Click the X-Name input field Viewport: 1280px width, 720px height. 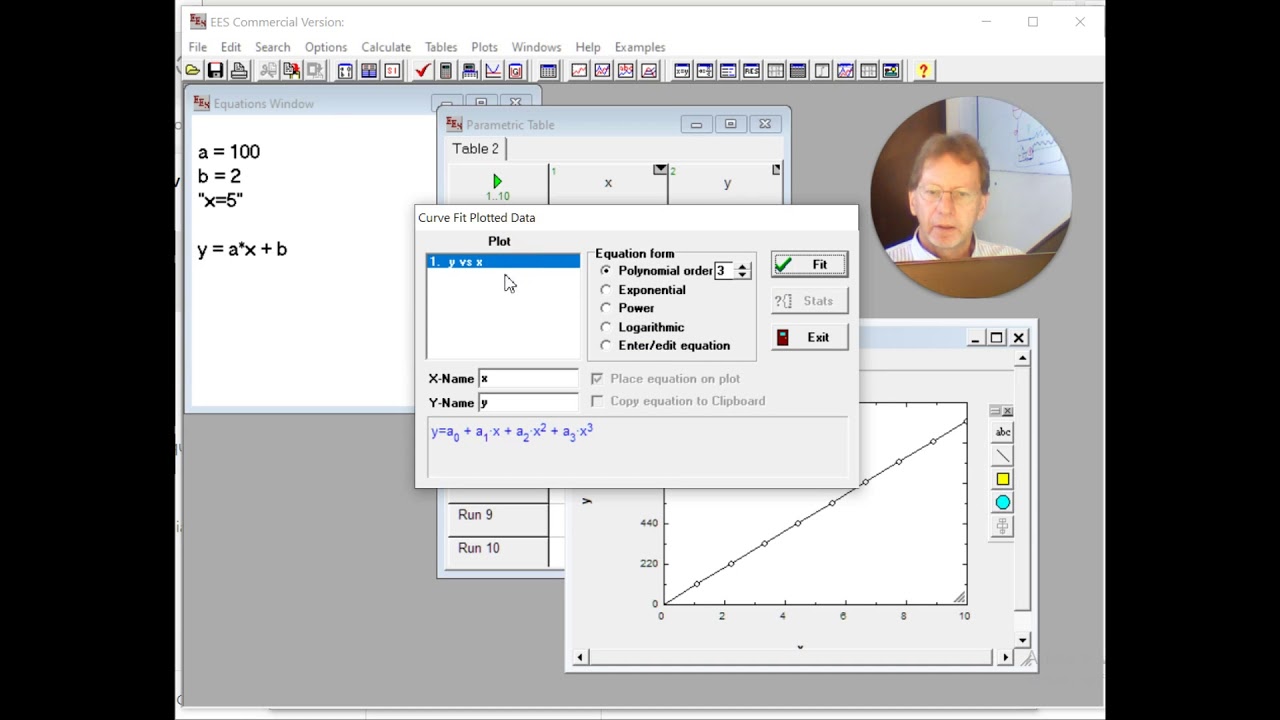[528, 379]
